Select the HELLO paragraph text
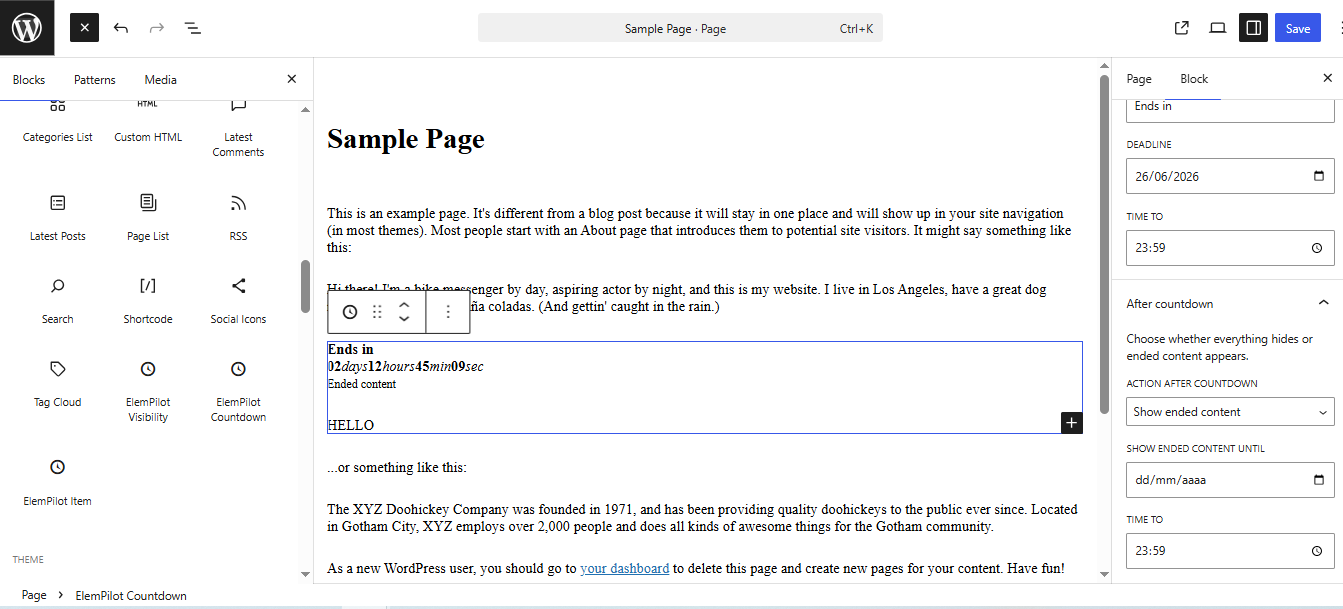This screenshot has width=1343, height=609. 351,425
